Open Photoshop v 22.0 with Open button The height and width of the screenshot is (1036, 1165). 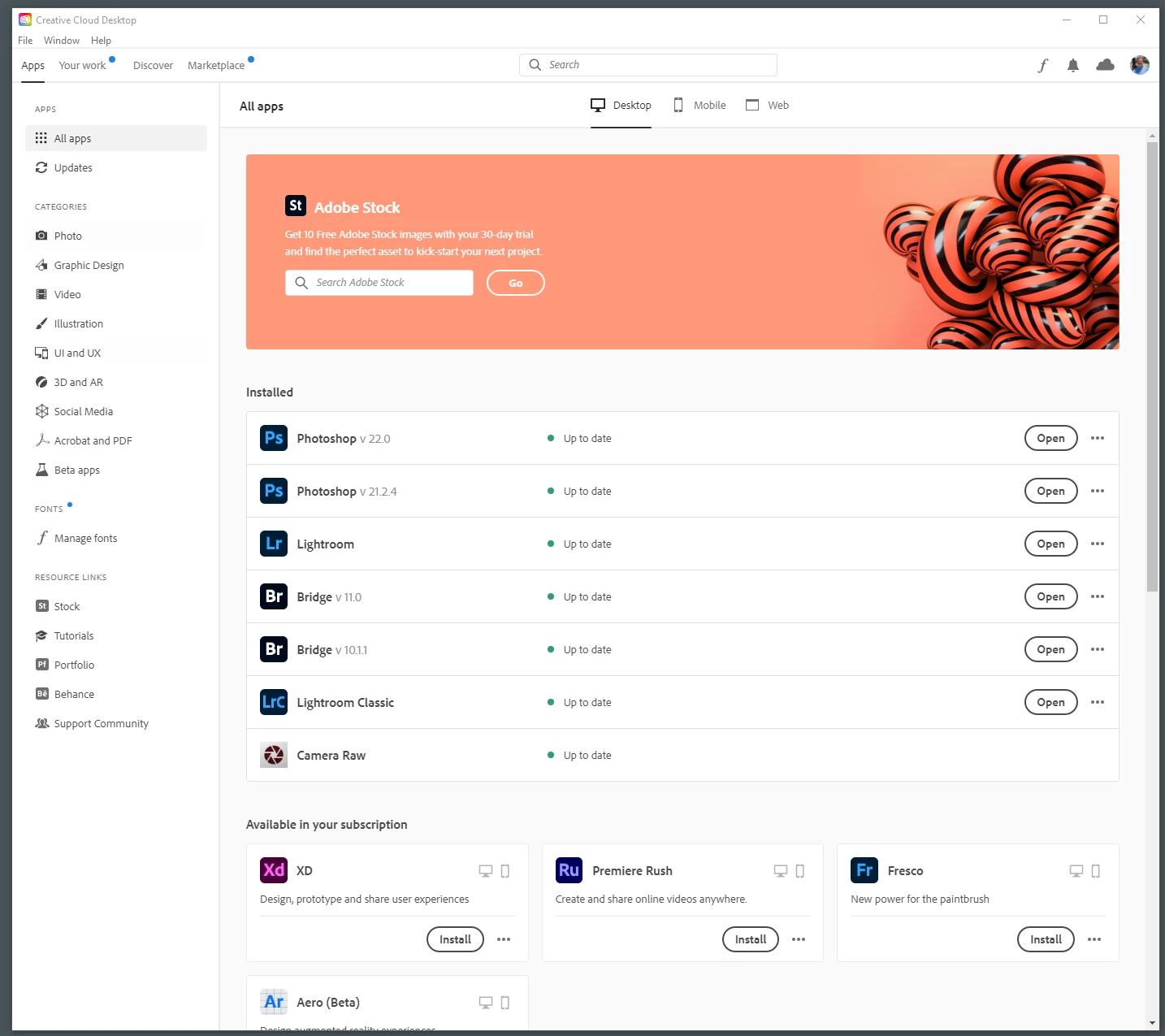point(1050,438)
